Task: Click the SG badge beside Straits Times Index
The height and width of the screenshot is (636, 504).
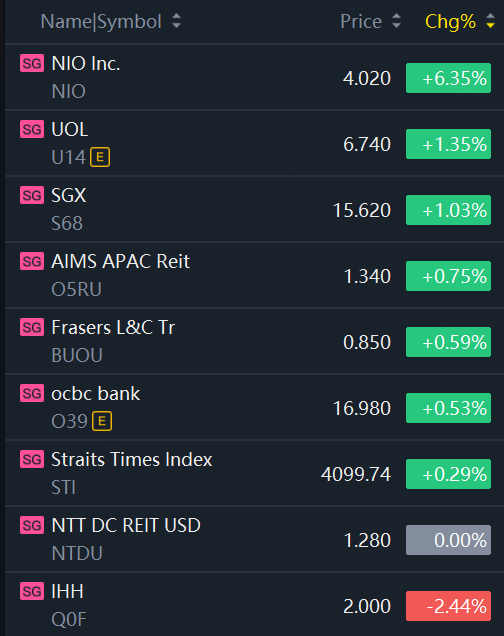Action: coord(32,460)
